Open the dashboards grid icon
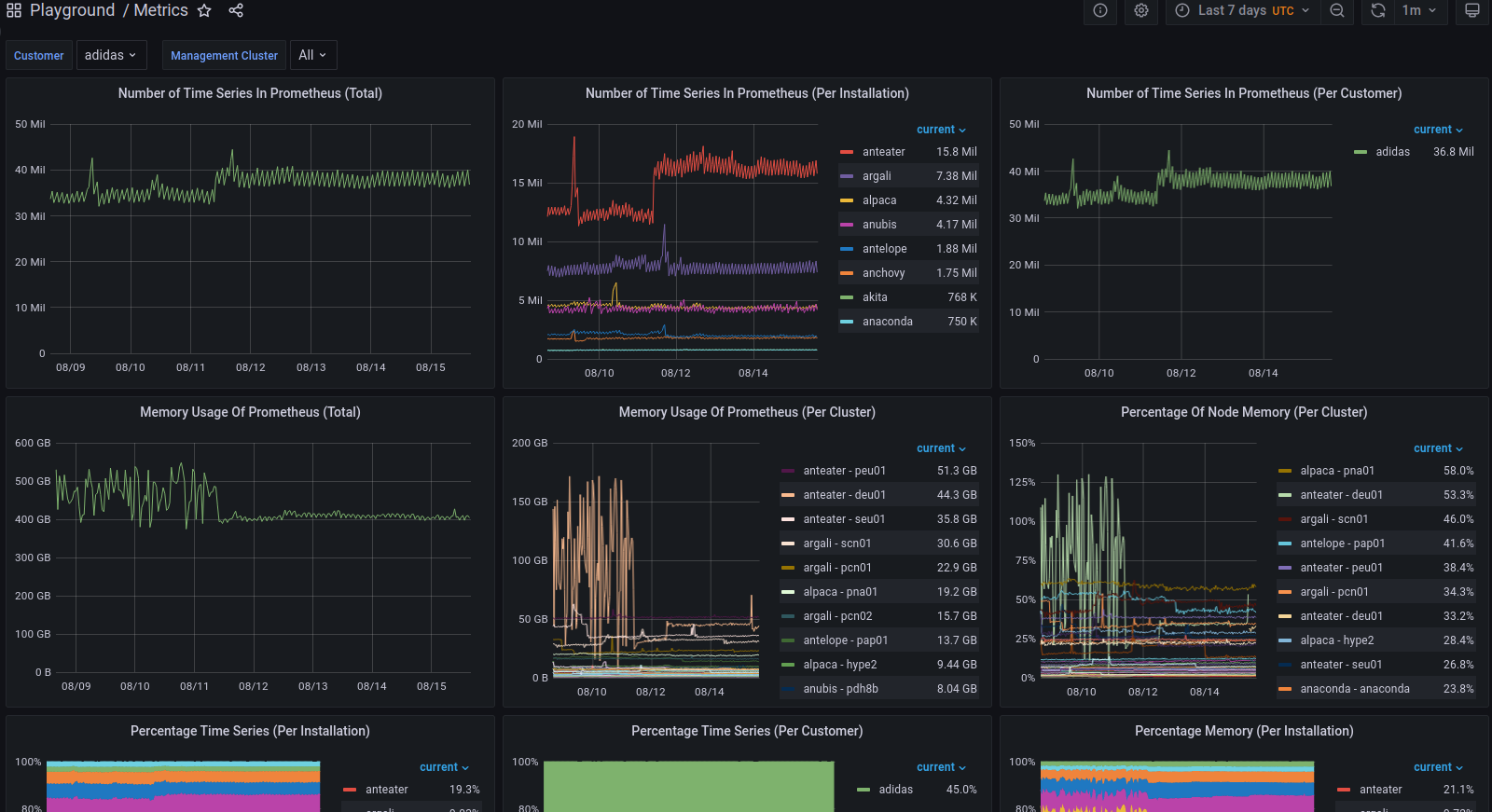The image size is (1492, 812). (x=14, y=10)
